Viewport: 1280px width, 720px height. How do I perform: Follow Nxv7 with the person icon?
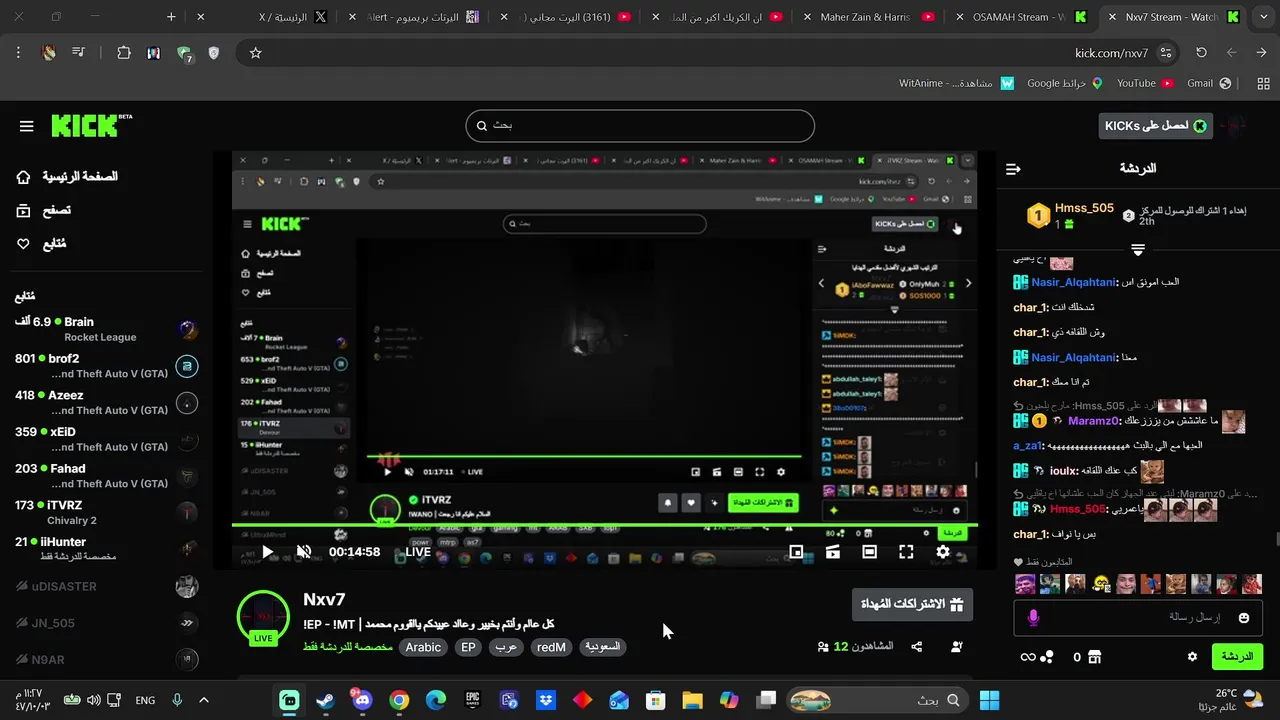[x=956, y=647]
